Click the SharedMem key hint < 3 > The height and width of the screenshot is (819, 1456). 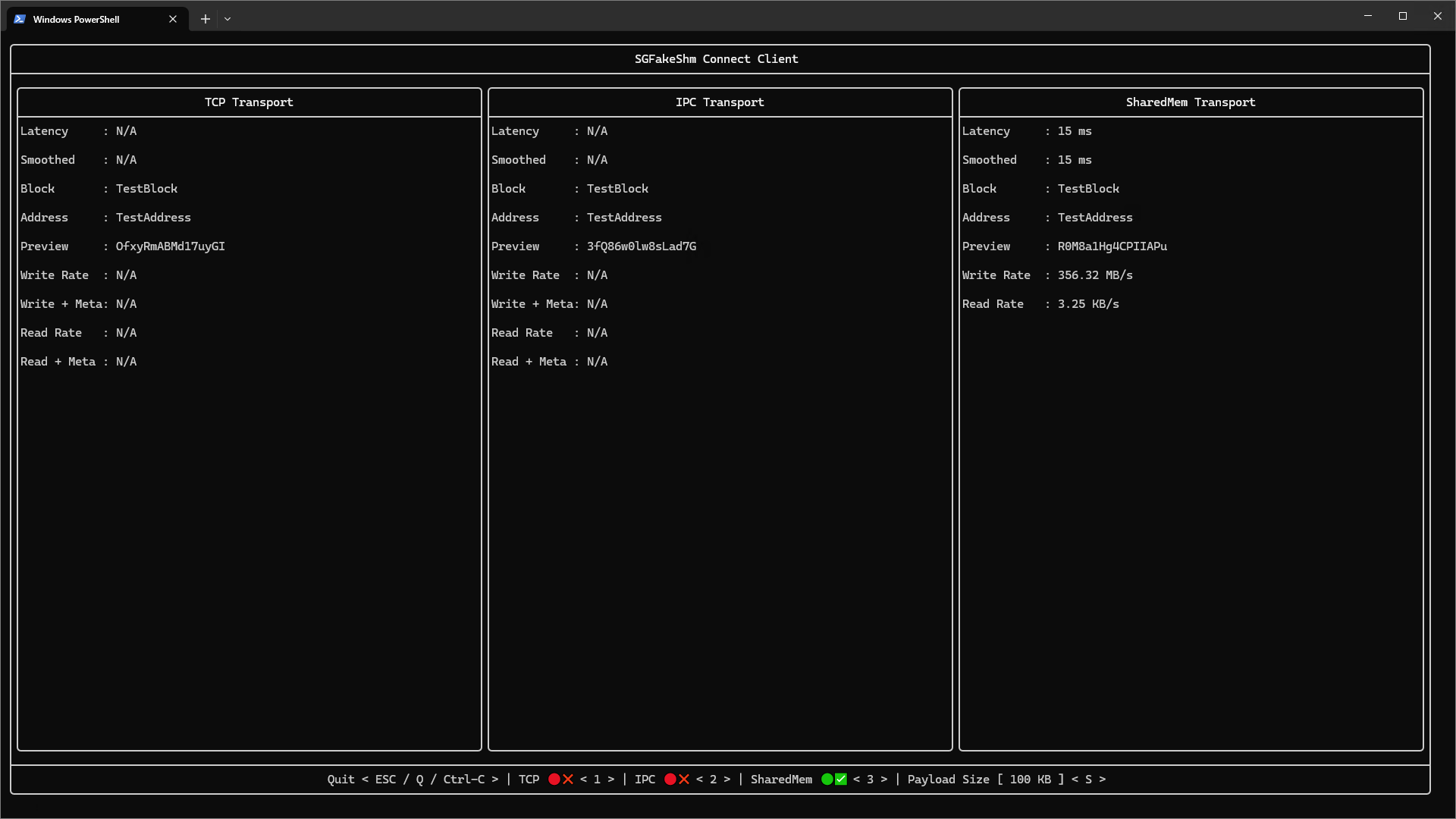click(870, 780)
